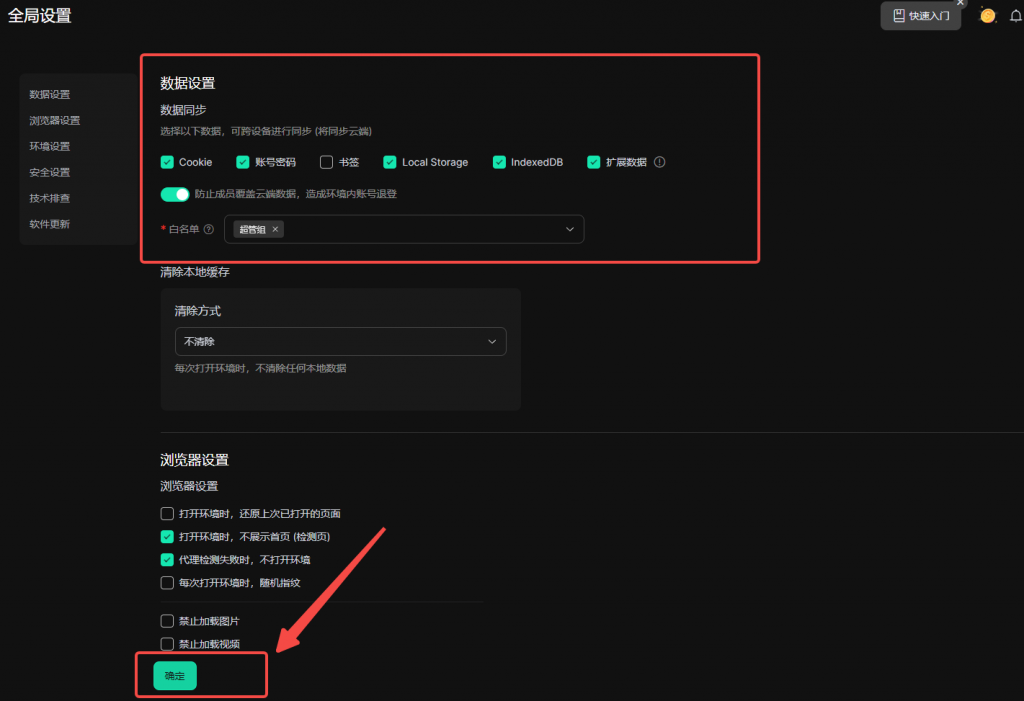Open the 清除方式 dropdown showing 不清除

click(x=340, y=342)
